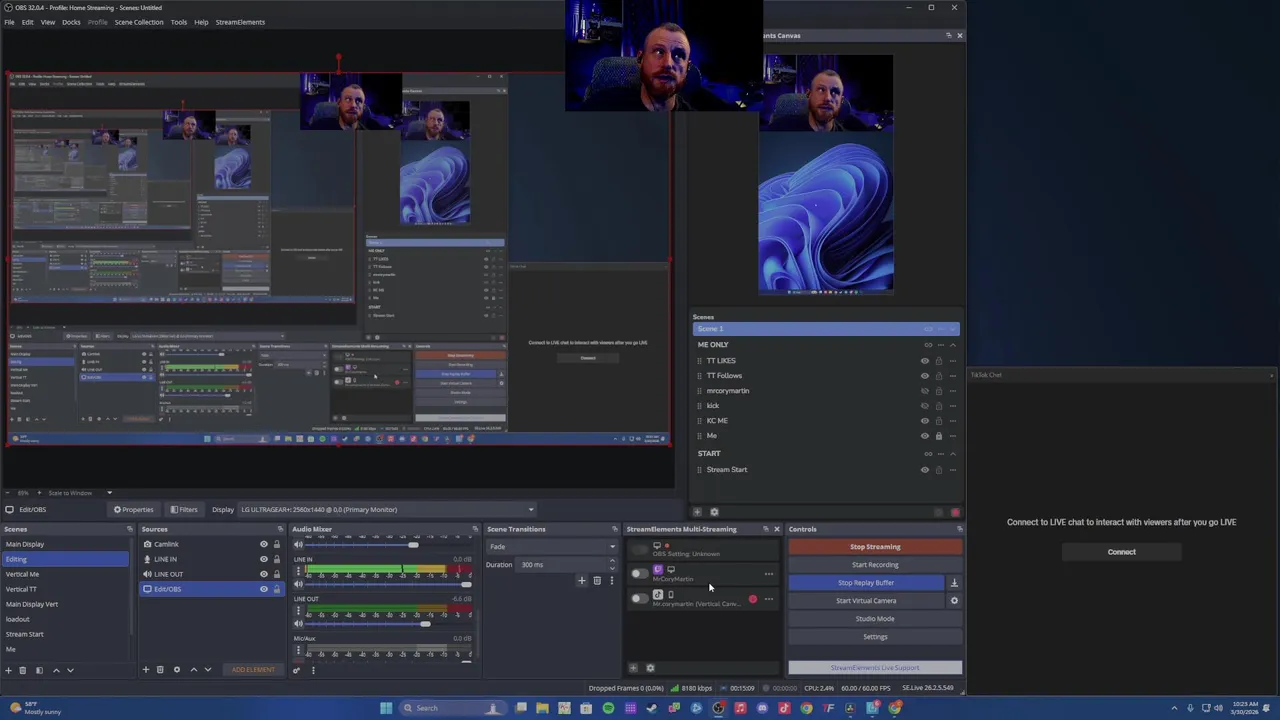Remove transition with trash icon
Screen dimensions: 1280x720
597,581
